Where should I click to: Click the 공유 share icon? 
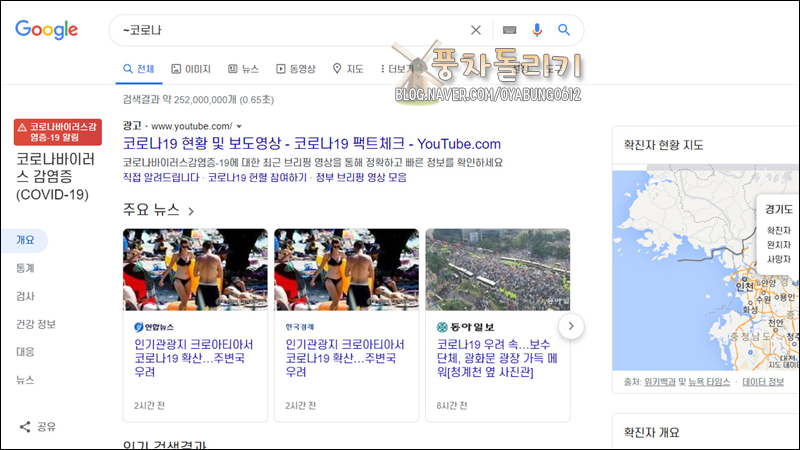click(25, 427)
